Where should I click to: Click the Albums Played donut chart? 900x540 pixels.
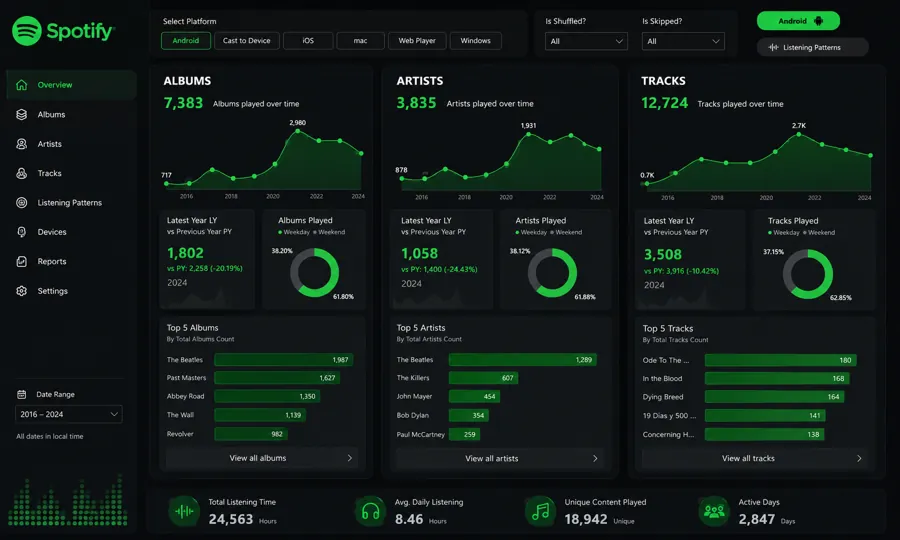click(x=315, y=273)
